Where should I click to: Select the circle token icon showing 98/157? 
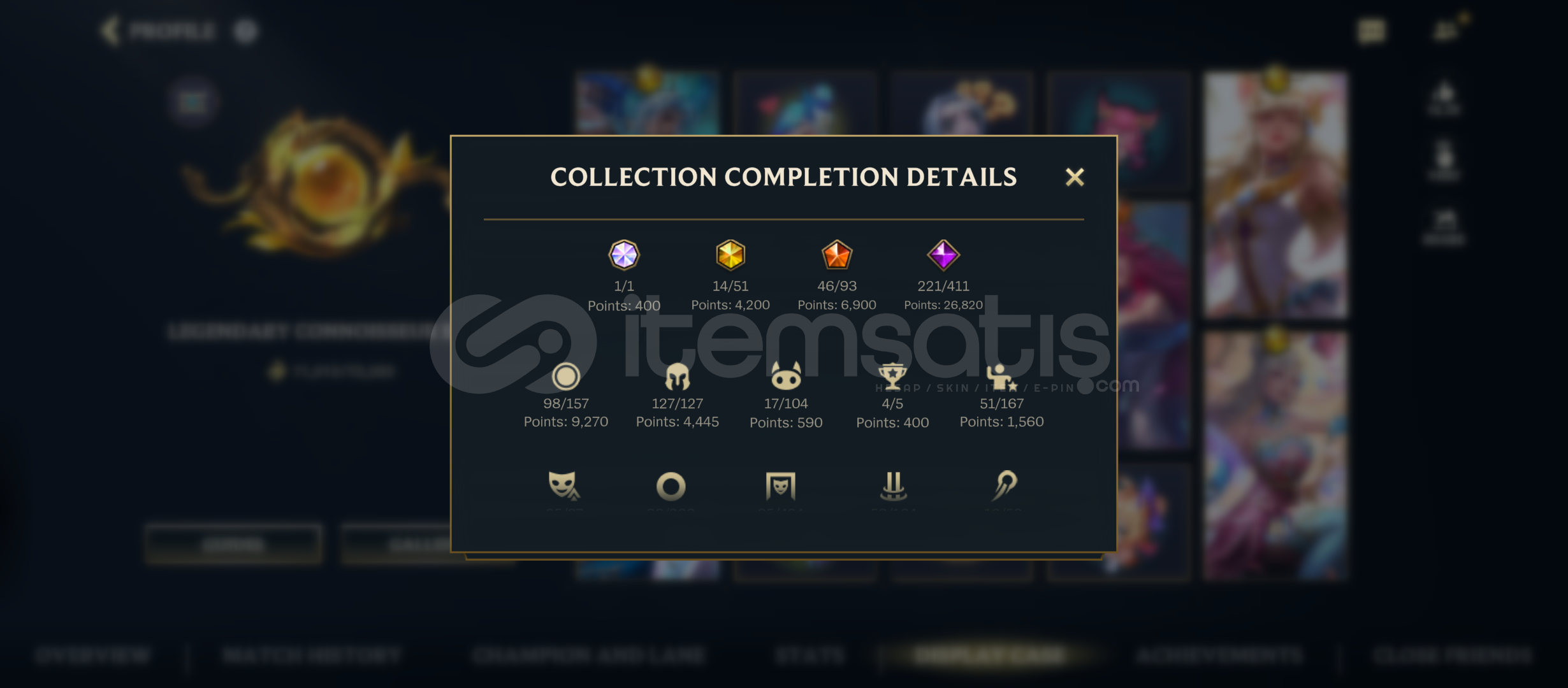pos(566,376)
